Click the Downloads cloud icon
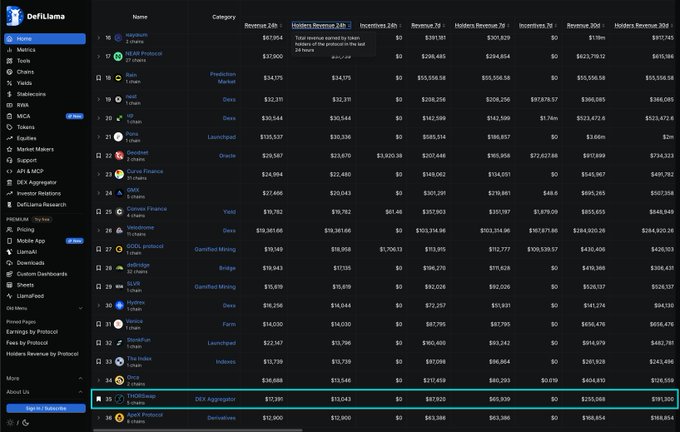This screenshot has width=680, height=432. click(x=10, y=263)
